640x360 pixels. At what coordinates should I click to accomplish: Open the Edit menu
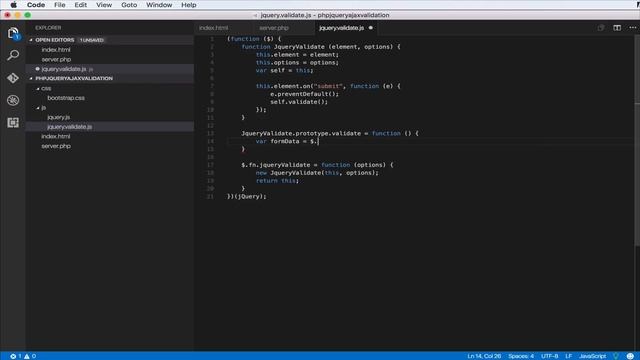coord(80,5)
